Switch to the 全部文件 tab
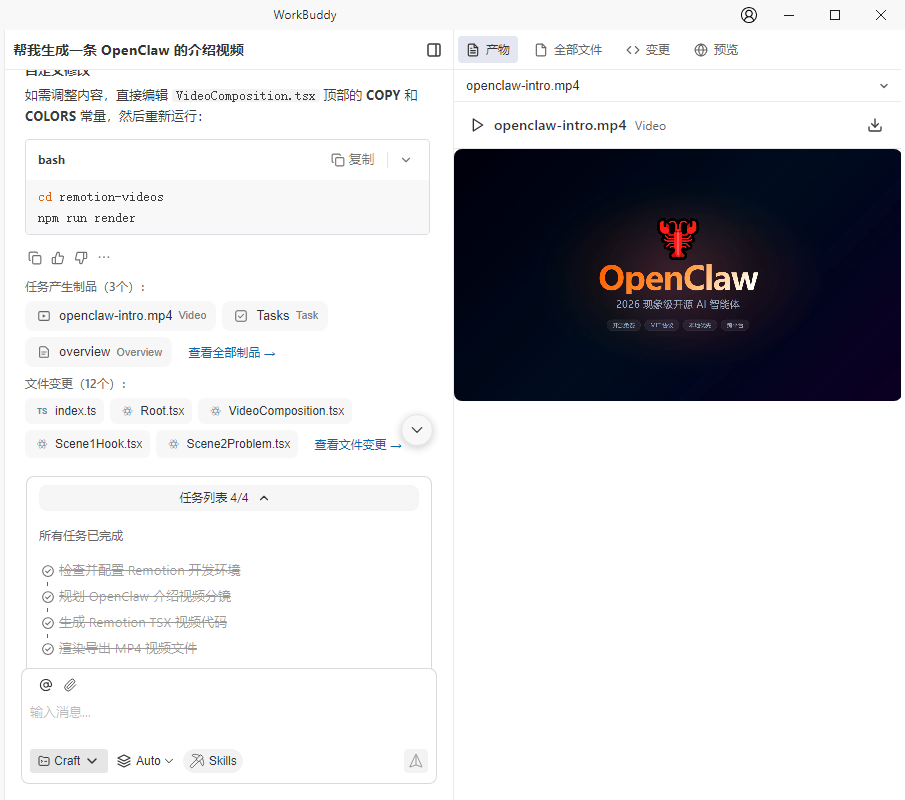 click(569, 50)
